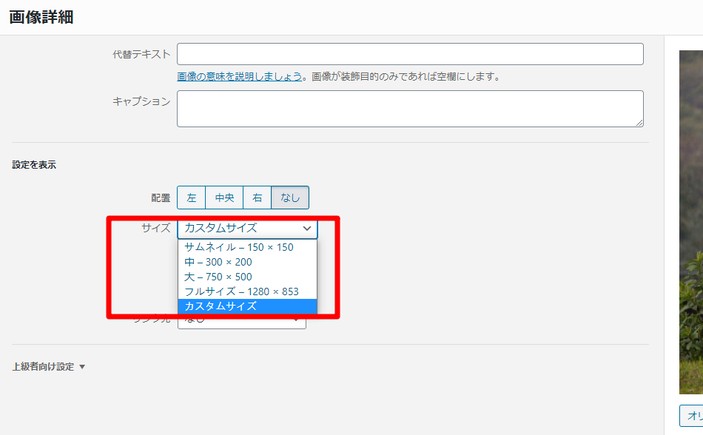Screen dimensions: 703x435
Task: Select サムネイル – 150 × 150 size
Action: [x=239, y=247]
